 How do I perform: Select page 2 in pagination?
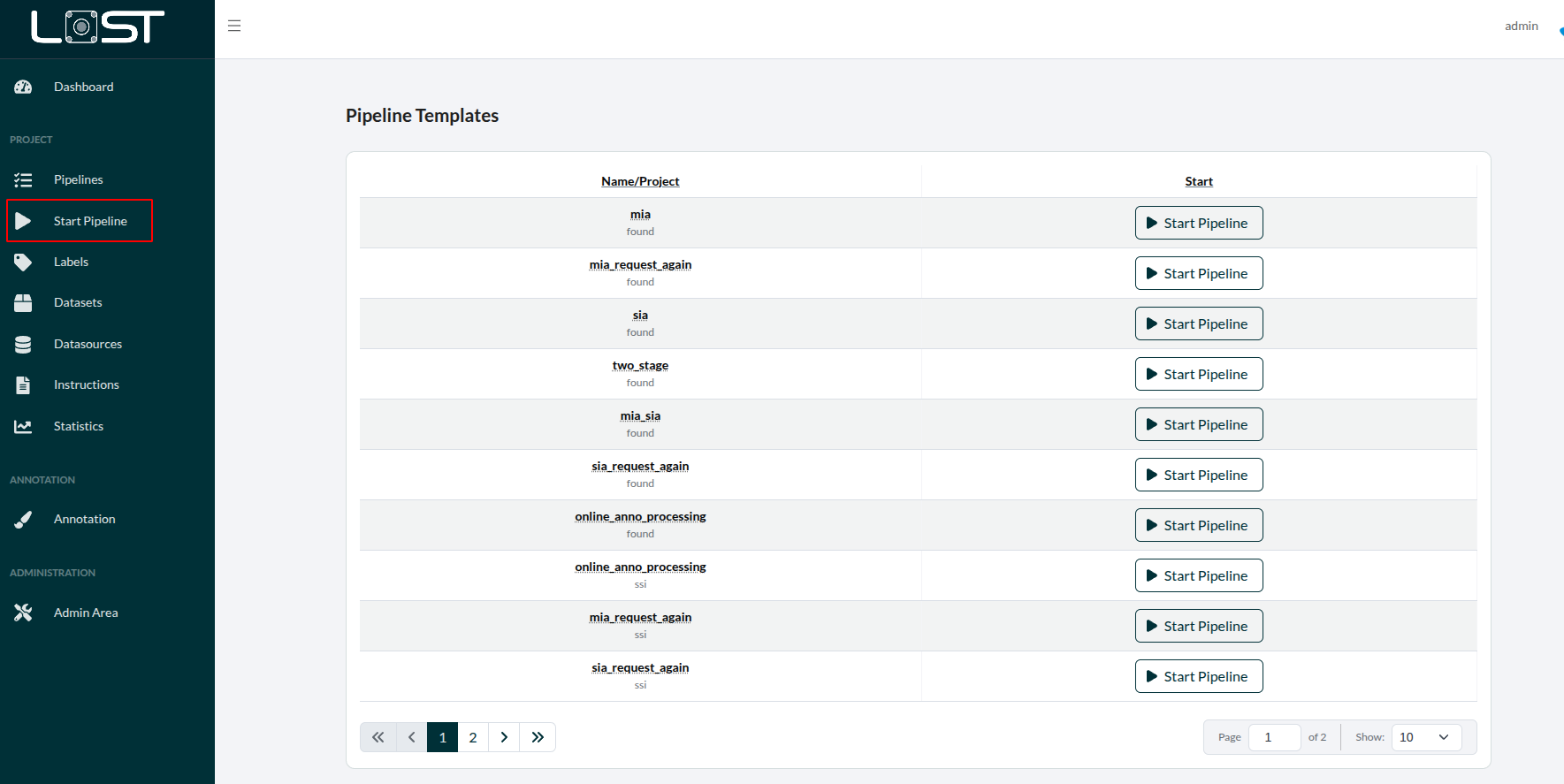coord(473,737)
